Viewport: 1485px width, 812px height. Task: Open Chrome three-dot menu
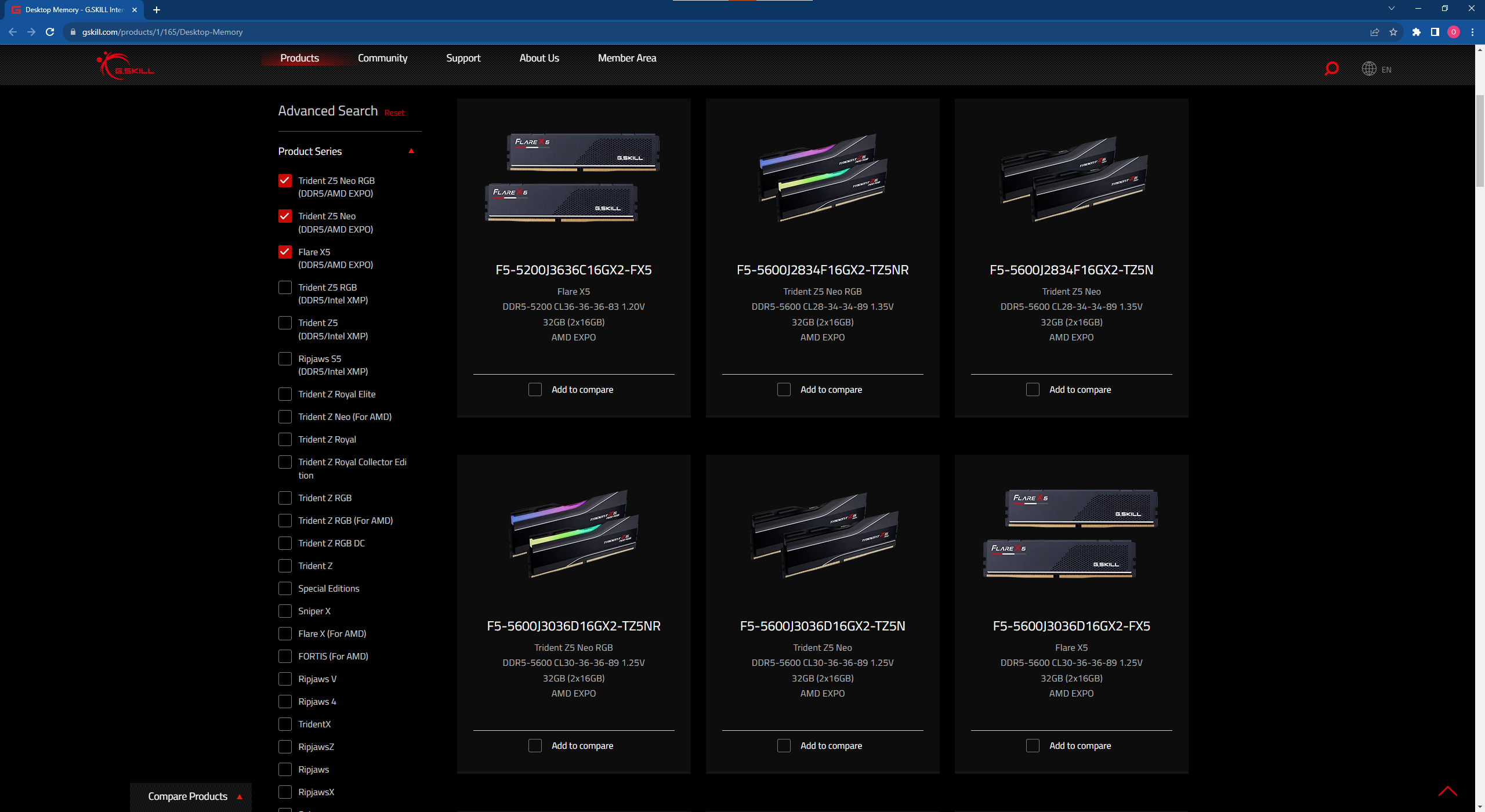[1472, 32]
